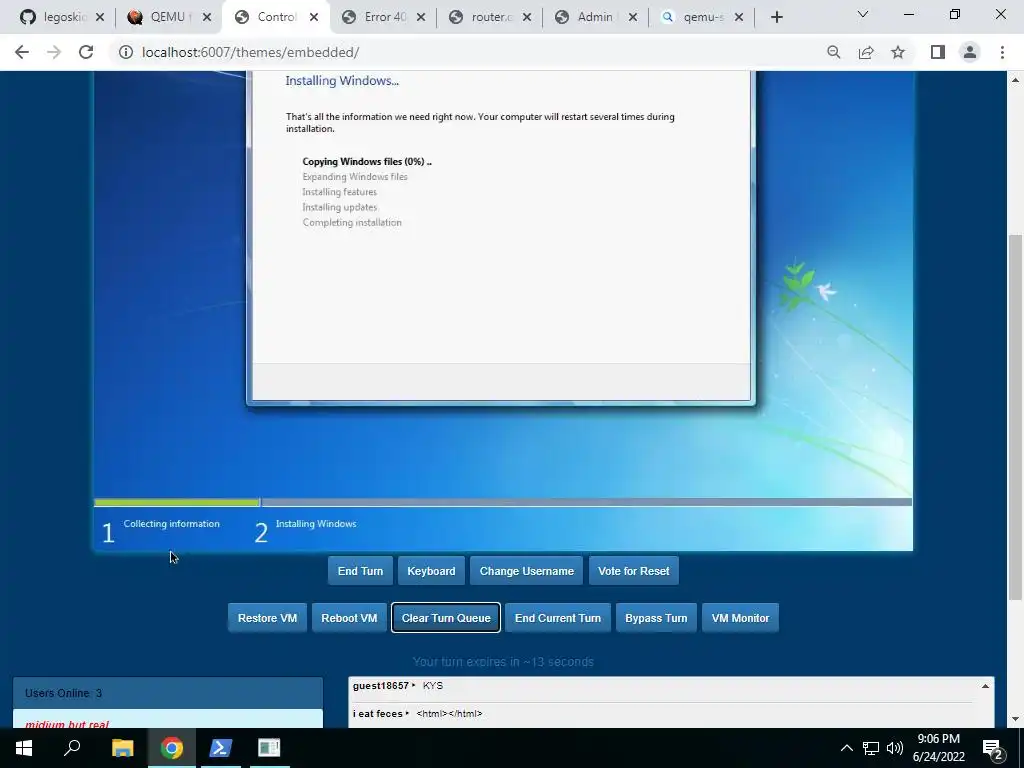Viewport: 1024px width, 768px height.
Task: Click End Current Turn button
Action: (558, 618)
